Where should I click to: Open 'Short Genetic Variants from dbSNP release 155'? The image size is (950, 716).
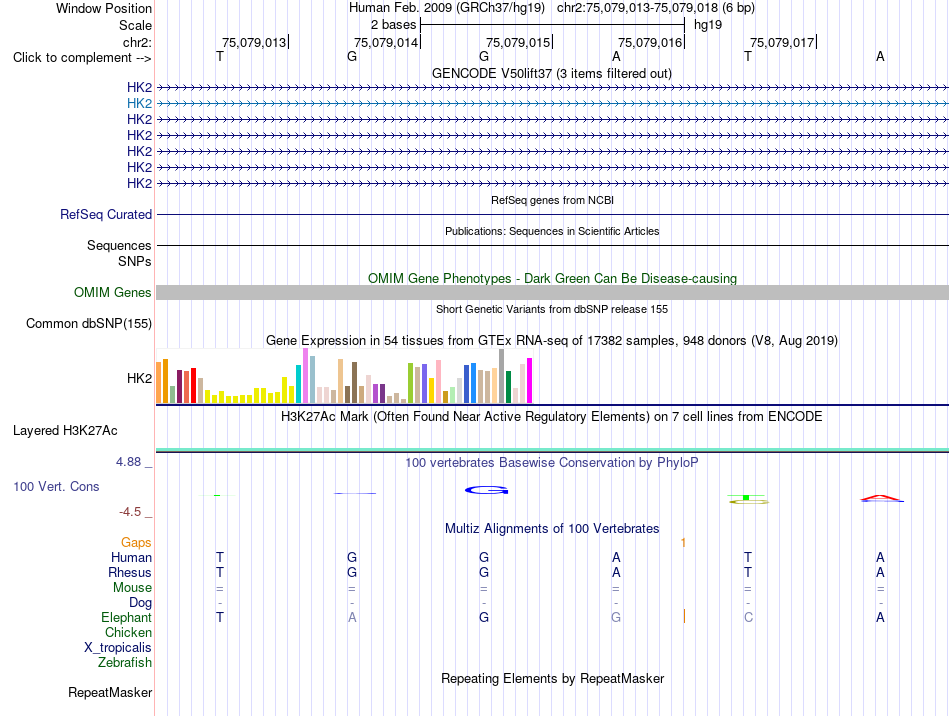tap(552, 309)
